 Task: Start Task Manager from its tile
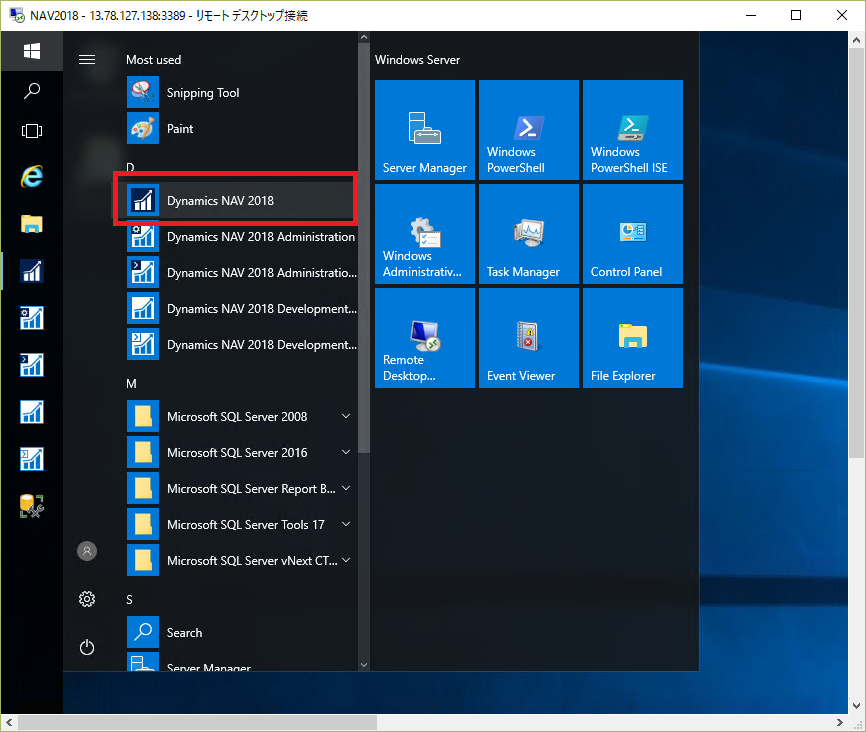[x=529, y=234]
